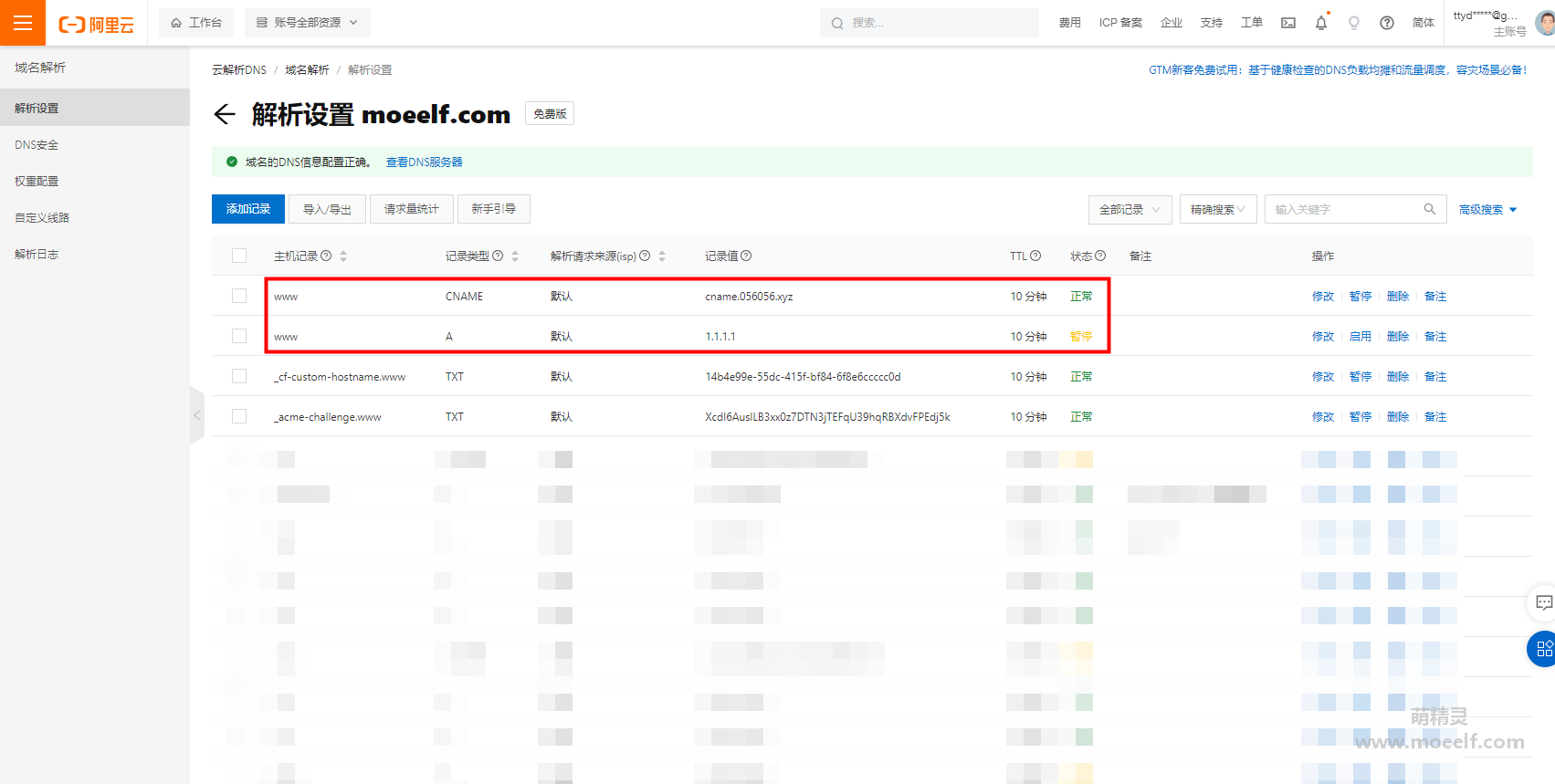This screenshot has height=784, width=1555.
Task: Expand 高级搜索 options
Action: [x=1487, y=209]
